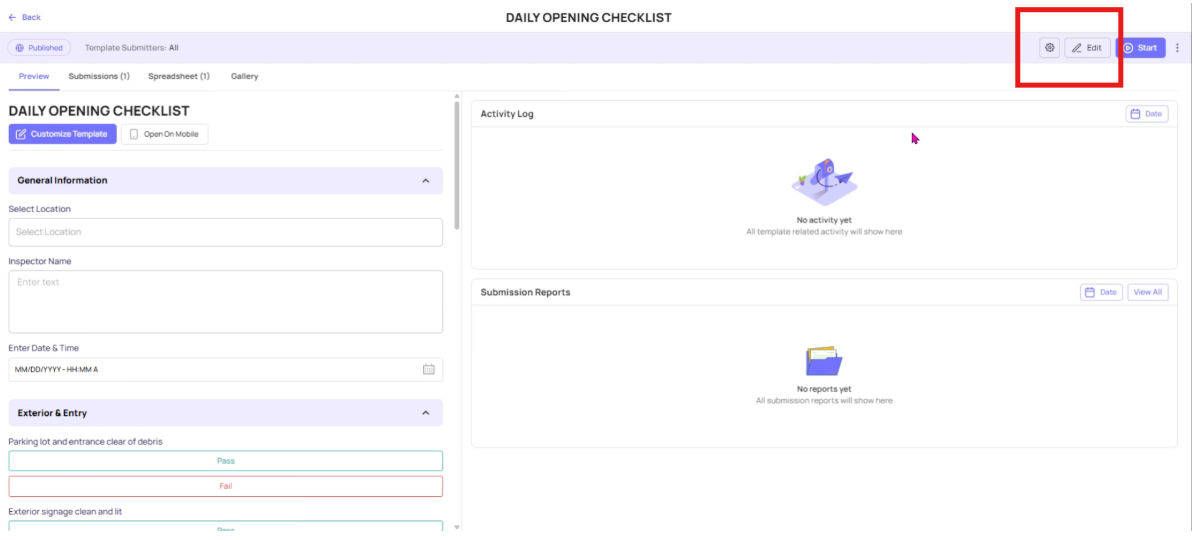This screenshot has width=1192, height=540.
Task: Click the Back arrow link
Action: coord(24,17)
